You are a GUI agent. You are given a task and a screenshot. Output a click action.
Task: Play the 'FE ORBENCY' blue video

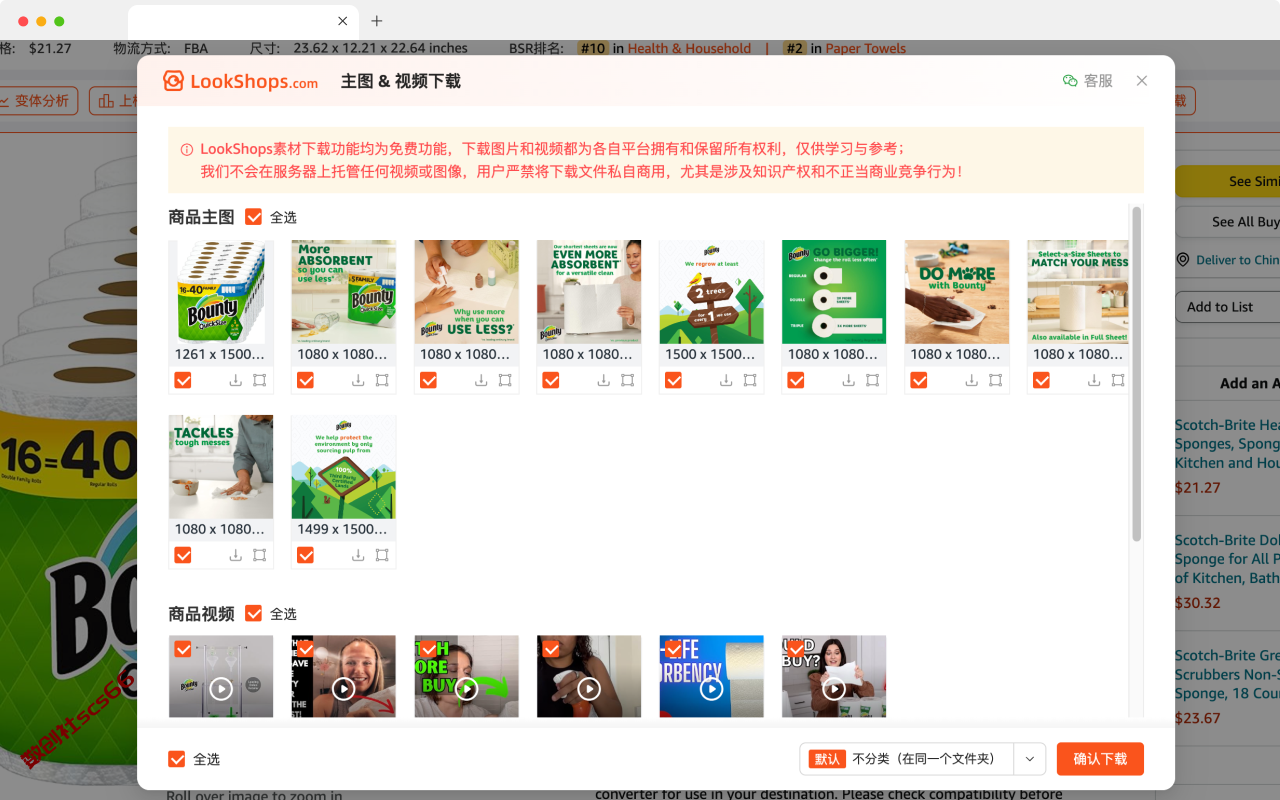pyautogui.click(x=711, y=689)
